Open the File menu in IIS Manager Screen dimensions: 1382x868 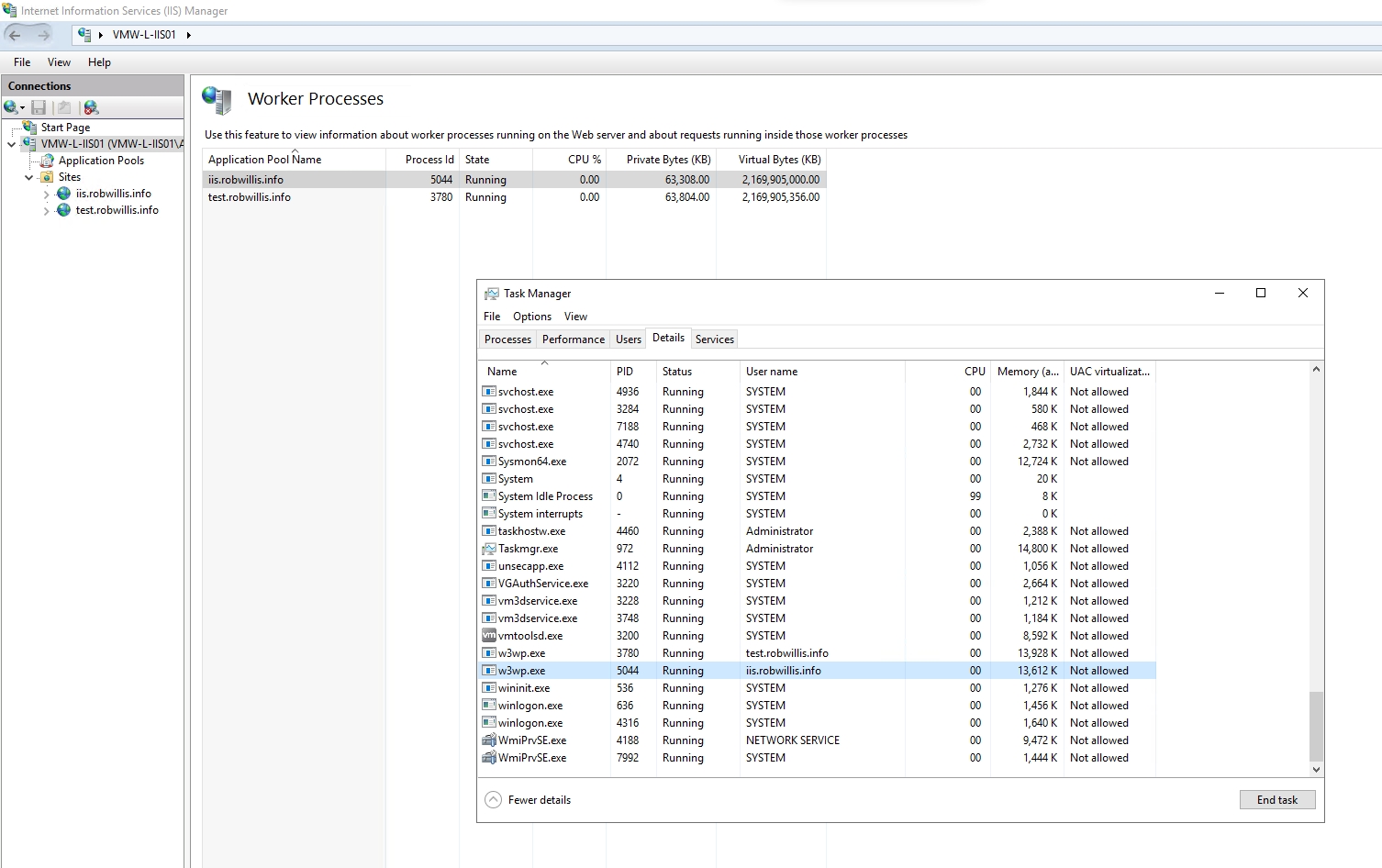[22, 62]
